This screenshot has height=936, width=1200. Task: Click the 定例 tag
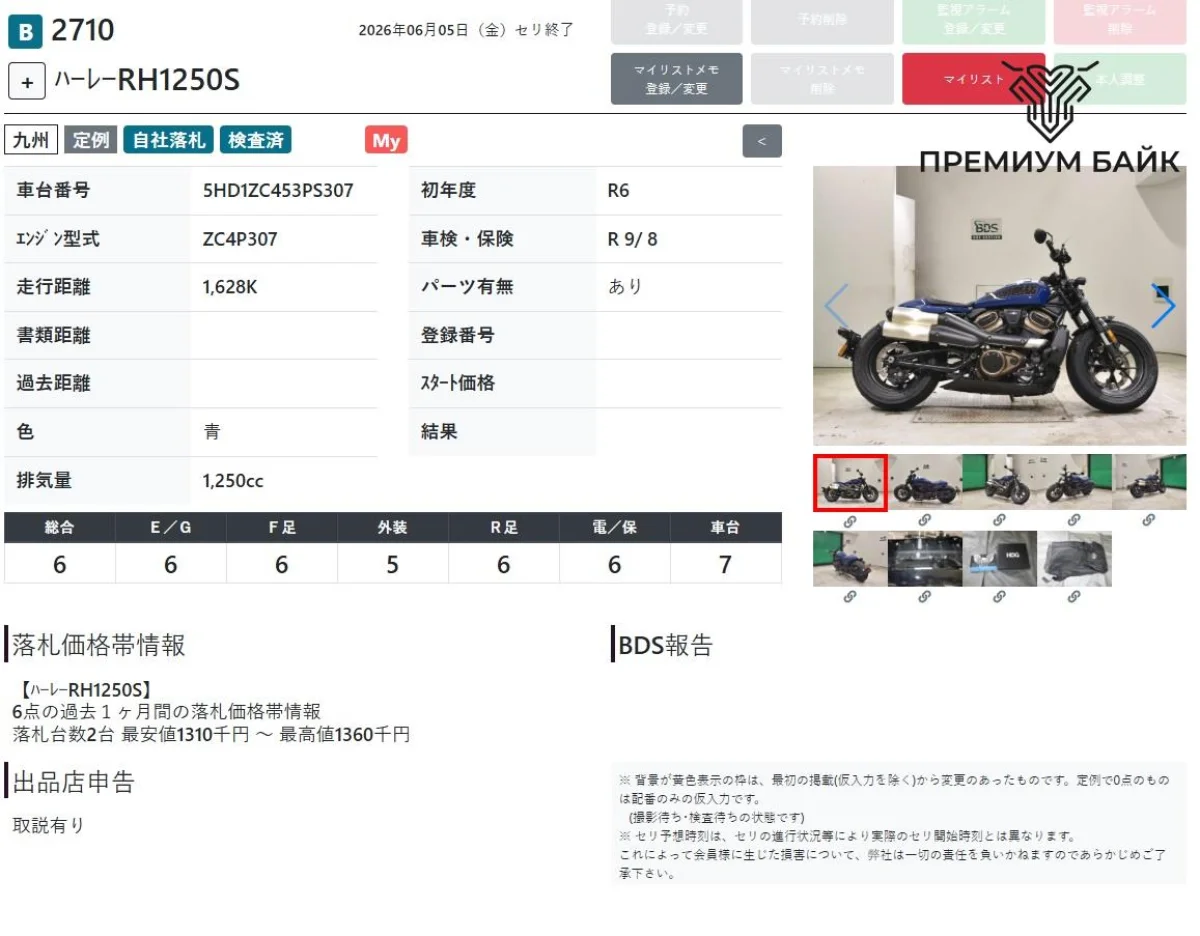point(91,140)
